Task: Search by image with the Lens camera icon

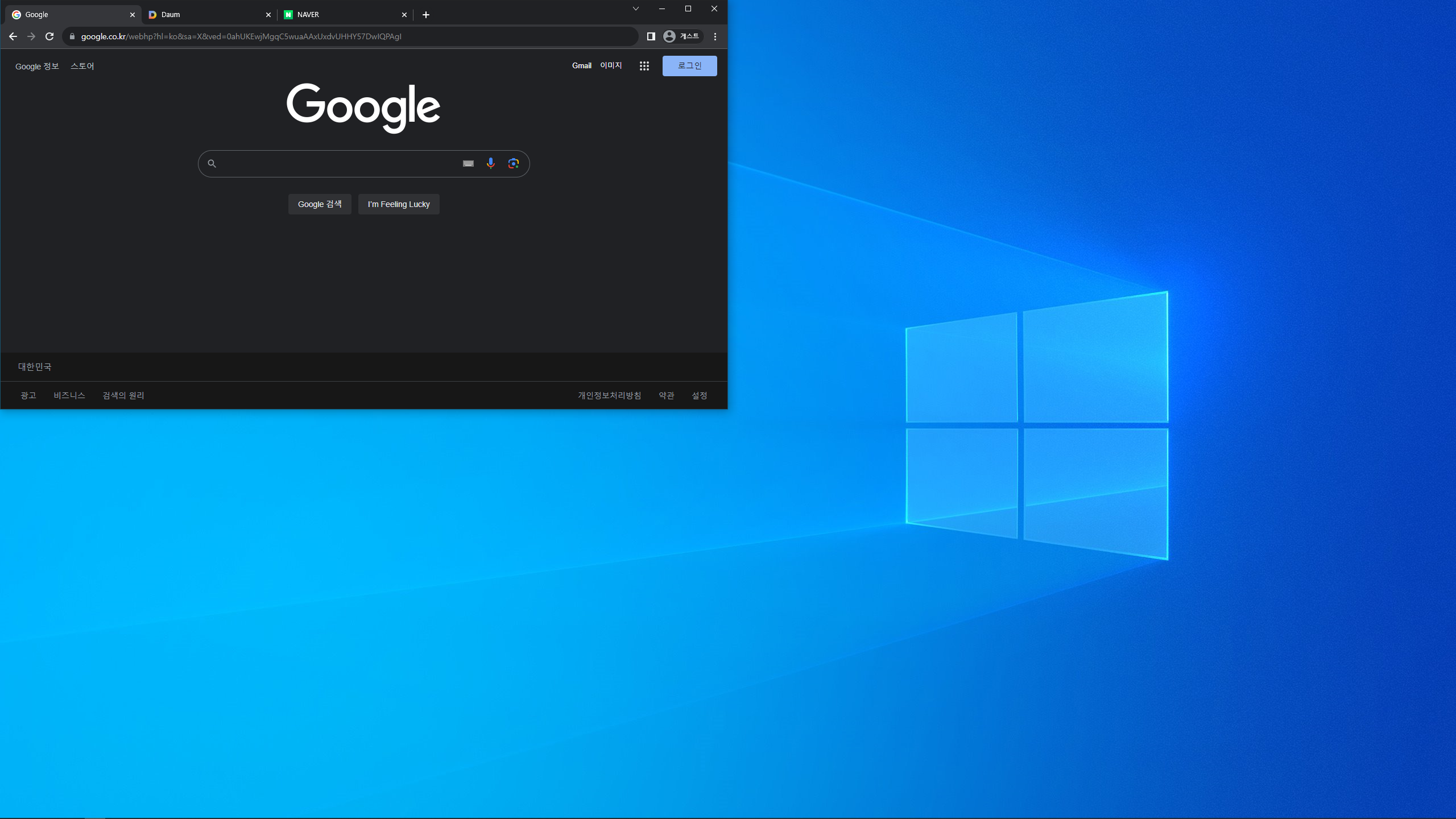Action: pyautogui.click(x=514, y=164)
